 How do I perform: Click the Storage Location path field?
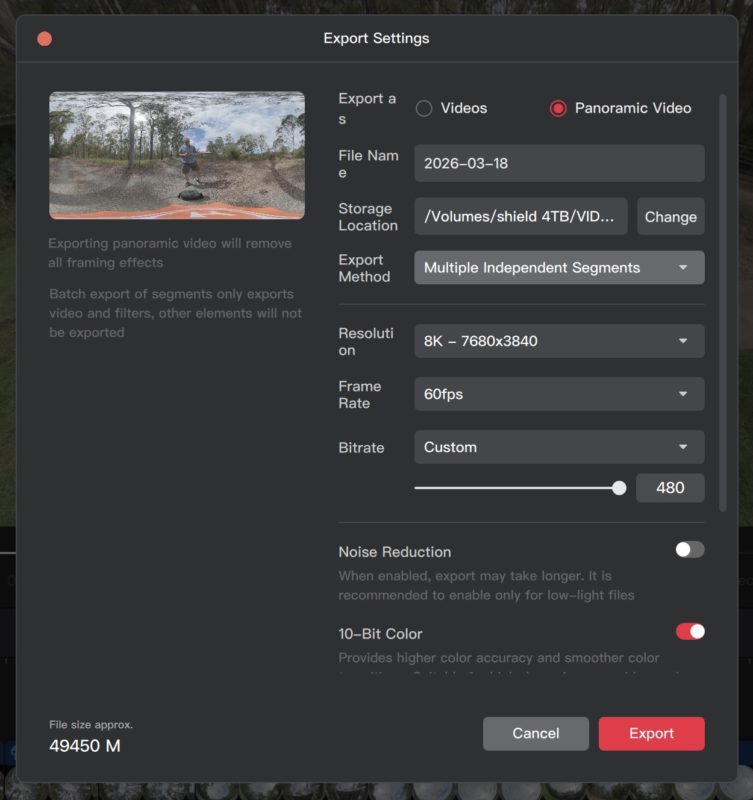[x=520, y=216]
